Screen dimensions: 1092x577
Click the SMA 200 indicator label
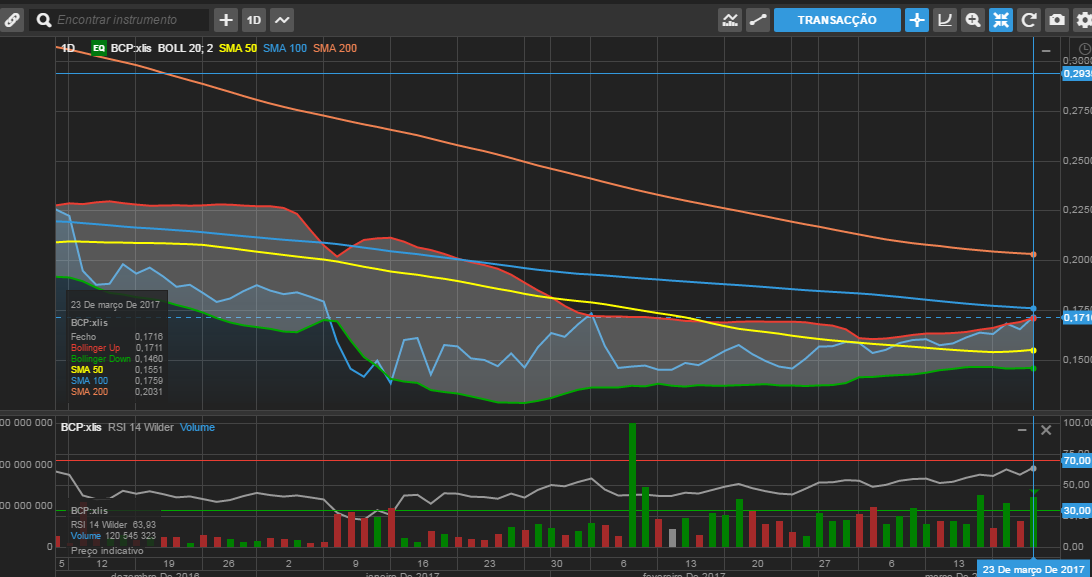click(x=335, y=48)
